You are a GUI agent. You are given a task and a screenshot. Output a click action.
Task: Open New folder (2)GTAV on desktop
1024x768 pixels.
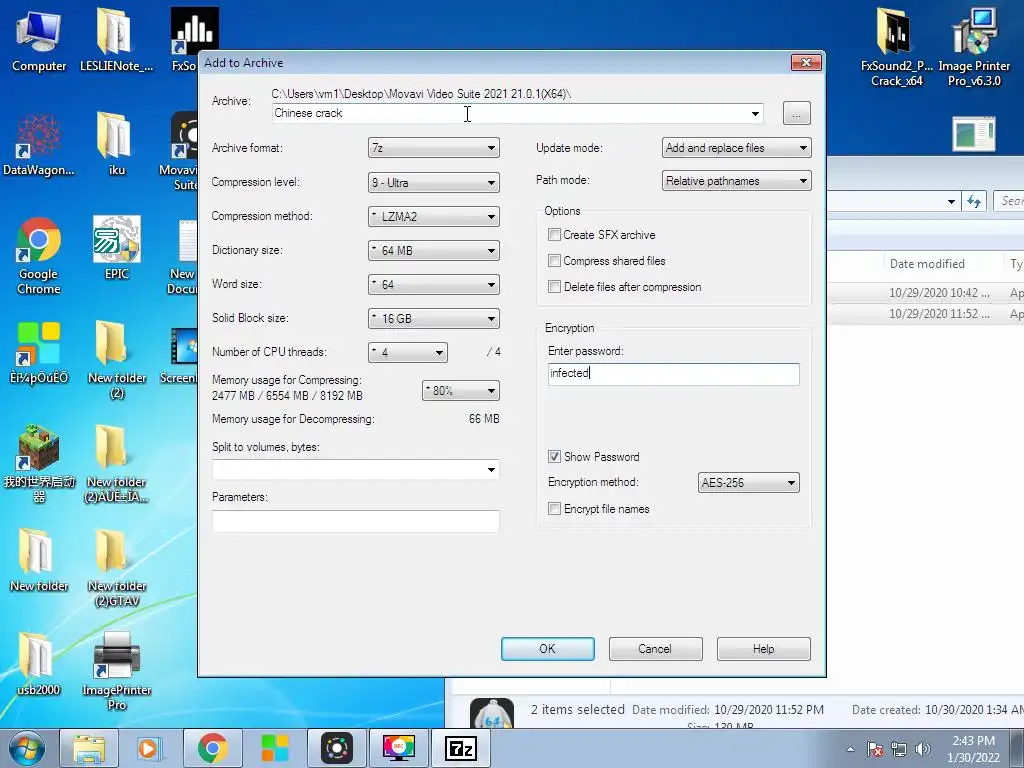pyautogui.click(x=116, y=568)
